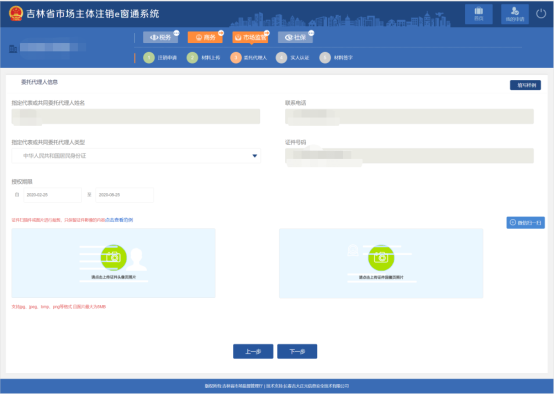Click the national emblem logo
554x395 pixels.
16,13
